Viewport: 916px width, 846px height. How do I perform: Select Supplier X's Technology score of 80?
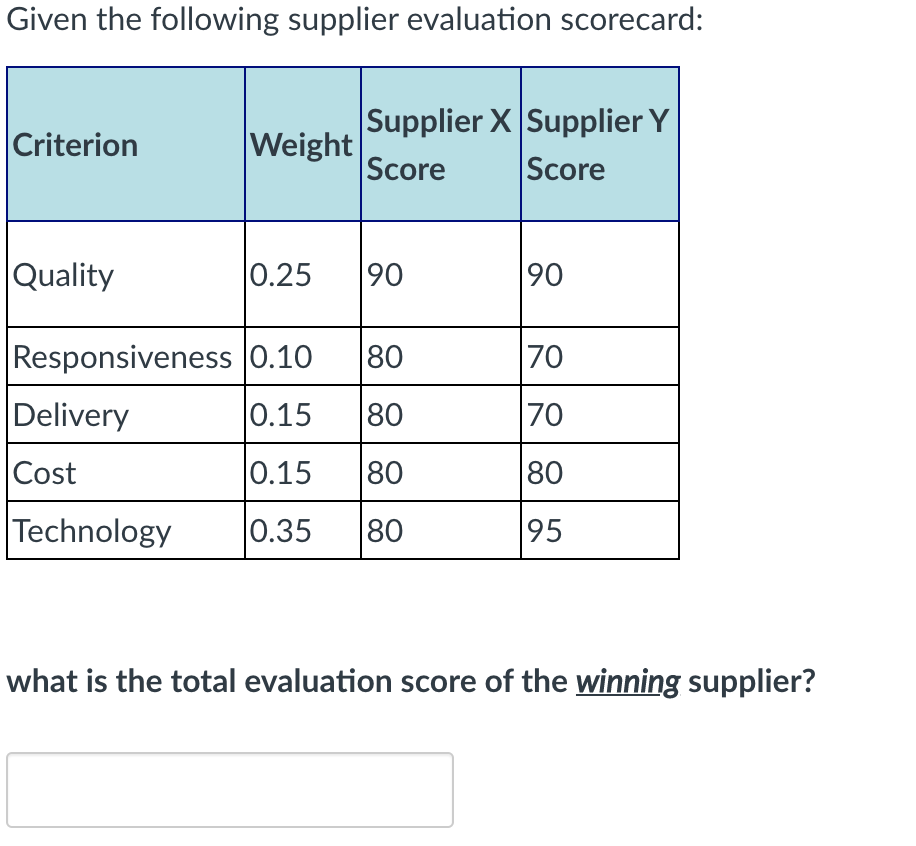(382, 530)
